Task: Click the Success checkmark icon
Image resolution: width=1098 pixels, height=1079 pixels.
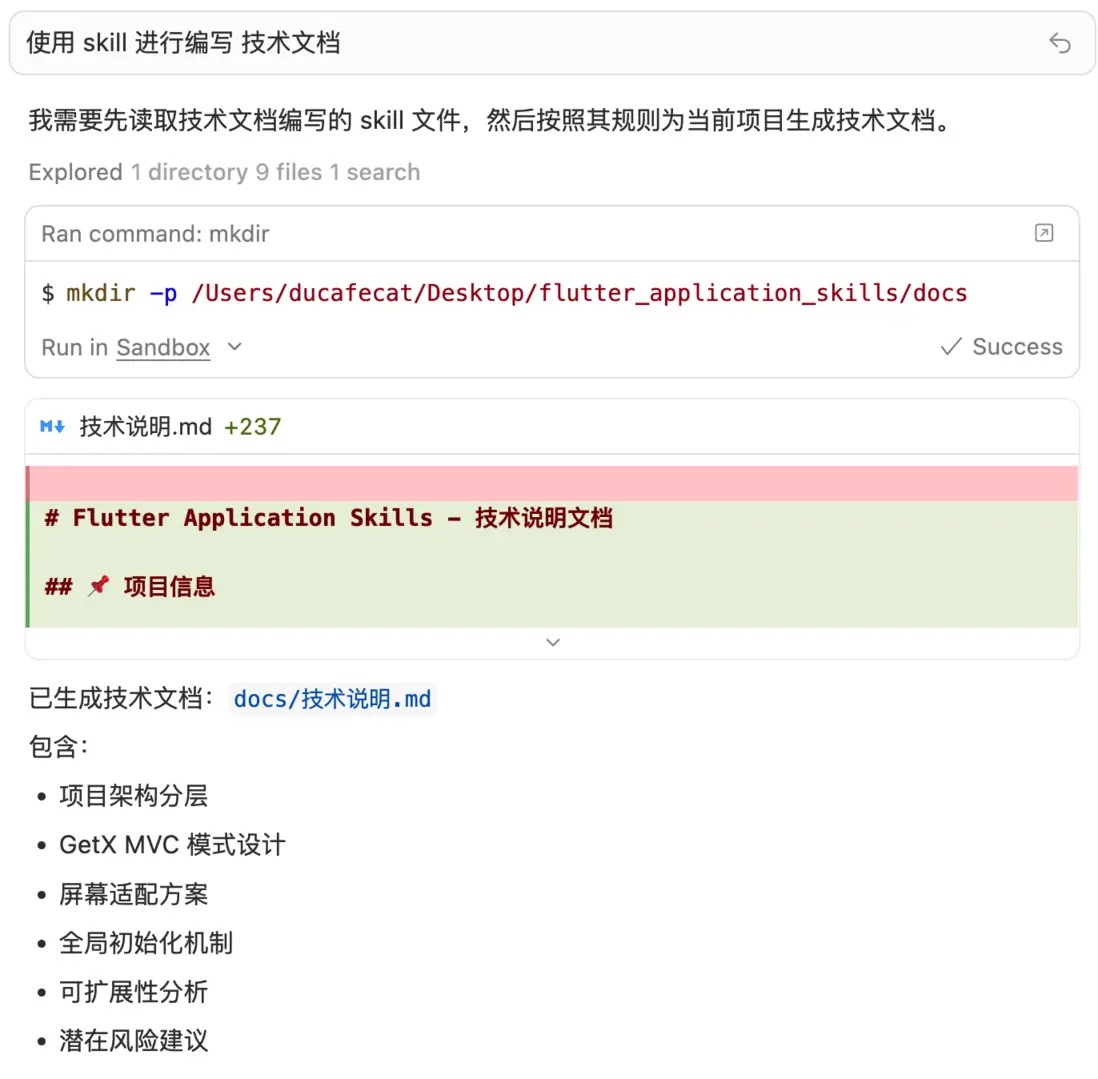Action: click(x=950, y=347)
